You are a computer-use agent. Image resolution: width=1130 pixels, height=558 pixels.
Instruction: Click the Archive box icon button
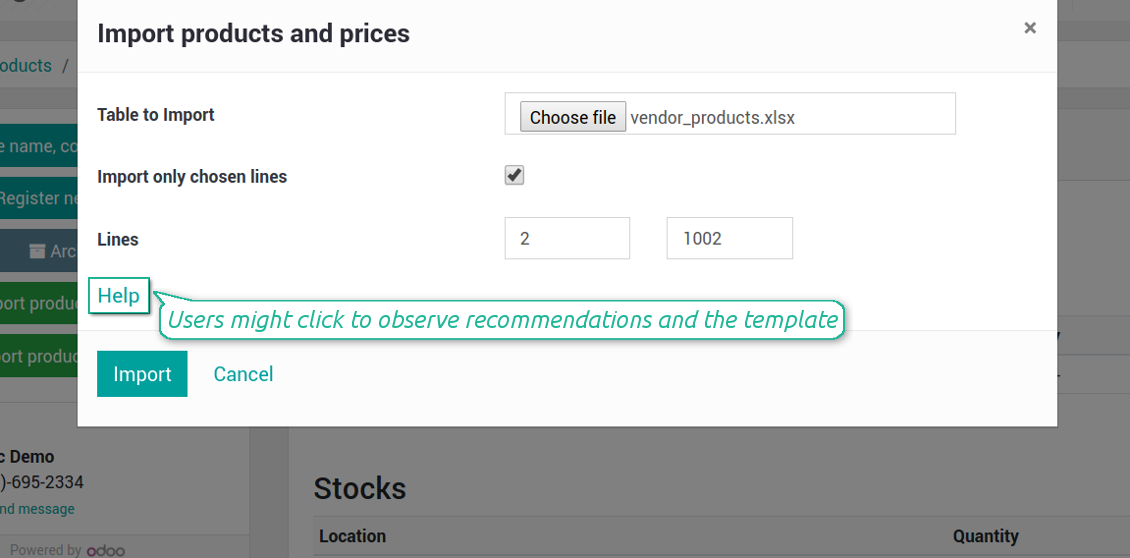pyautogui.click(x=38, y=251)
